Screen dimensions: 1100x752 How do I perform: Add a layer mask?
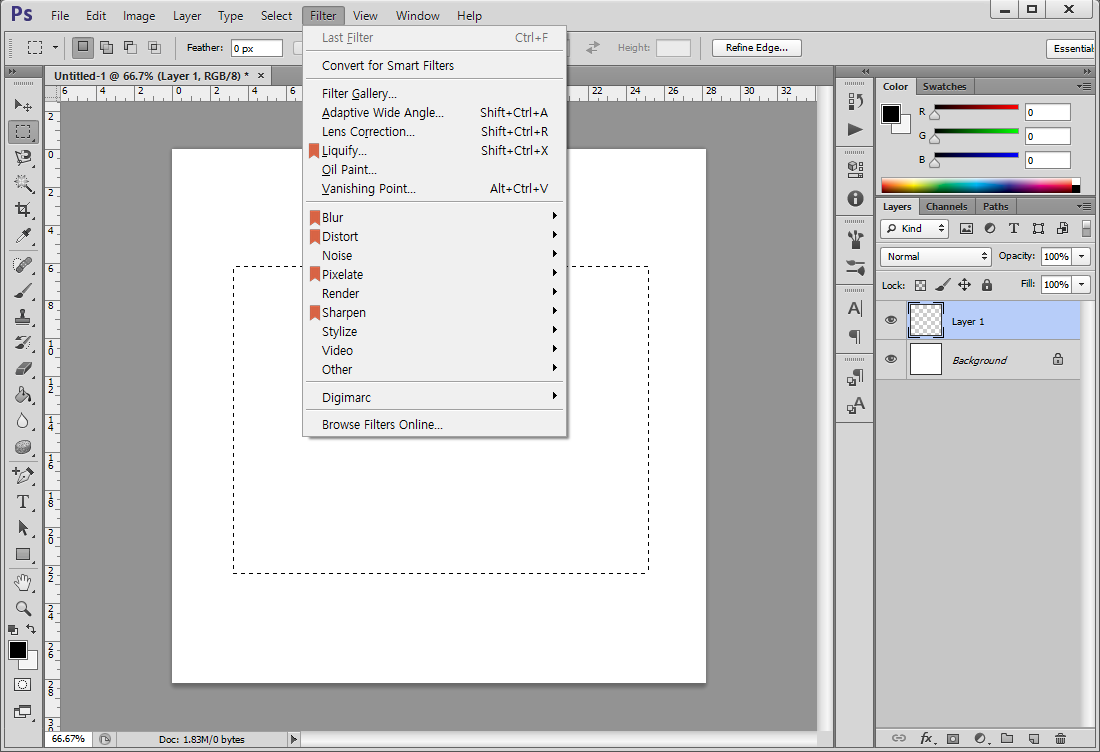(953, 738)
